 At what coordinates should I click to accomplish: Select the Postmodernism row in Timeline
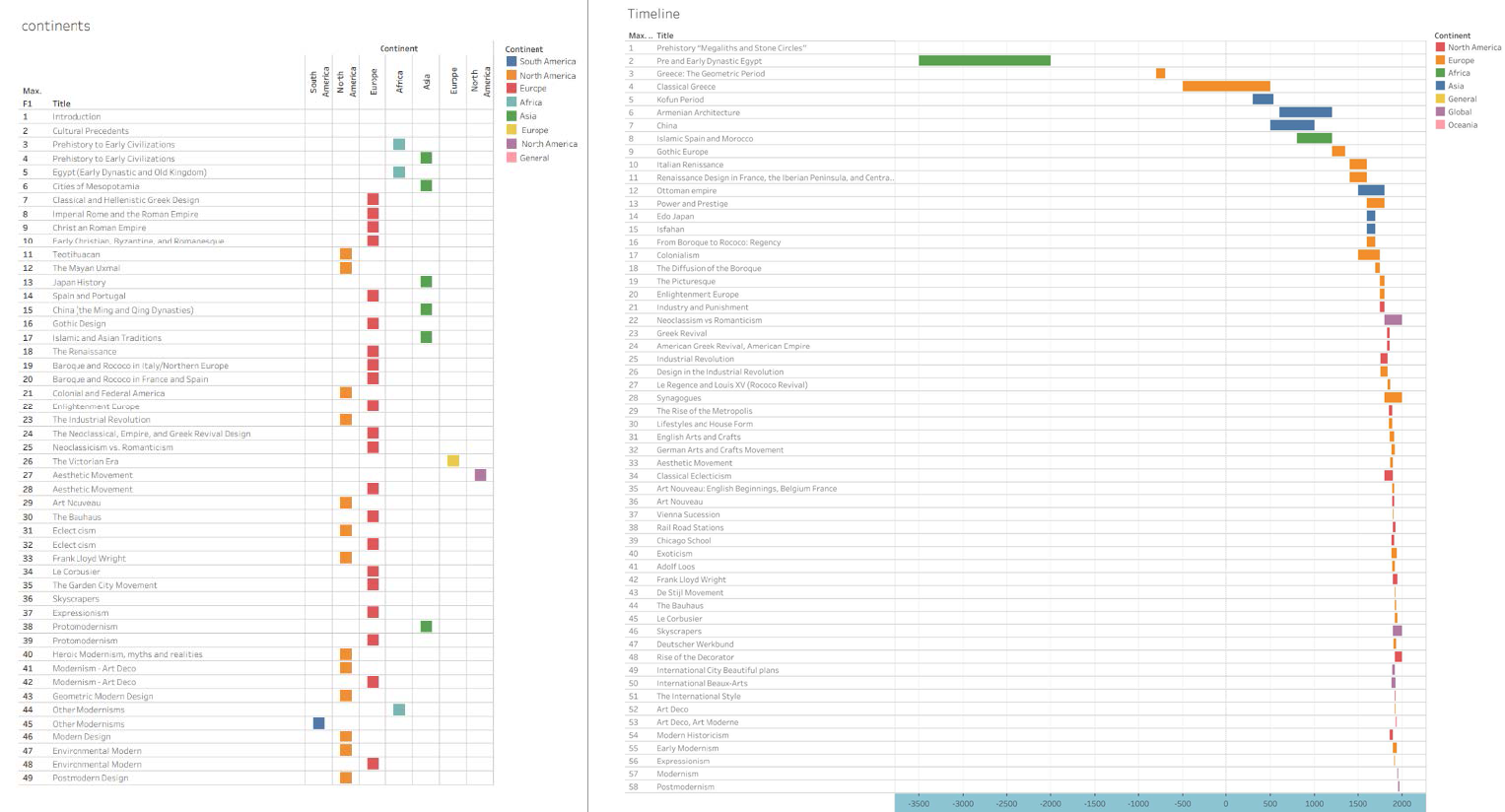685,786
